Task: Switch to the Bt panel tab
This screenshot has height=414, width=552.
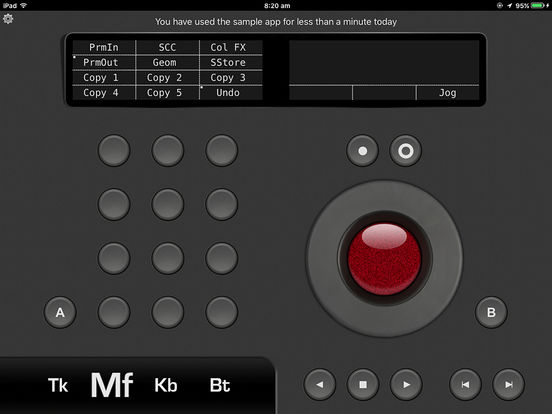Action: pyautogui.click(x=220, y=385)
